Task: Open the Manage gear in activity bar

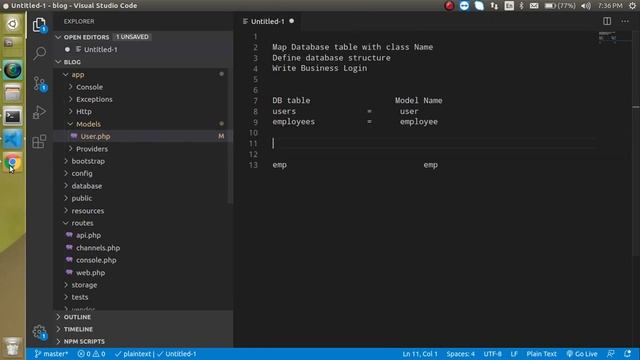Action: click(39, 331)
